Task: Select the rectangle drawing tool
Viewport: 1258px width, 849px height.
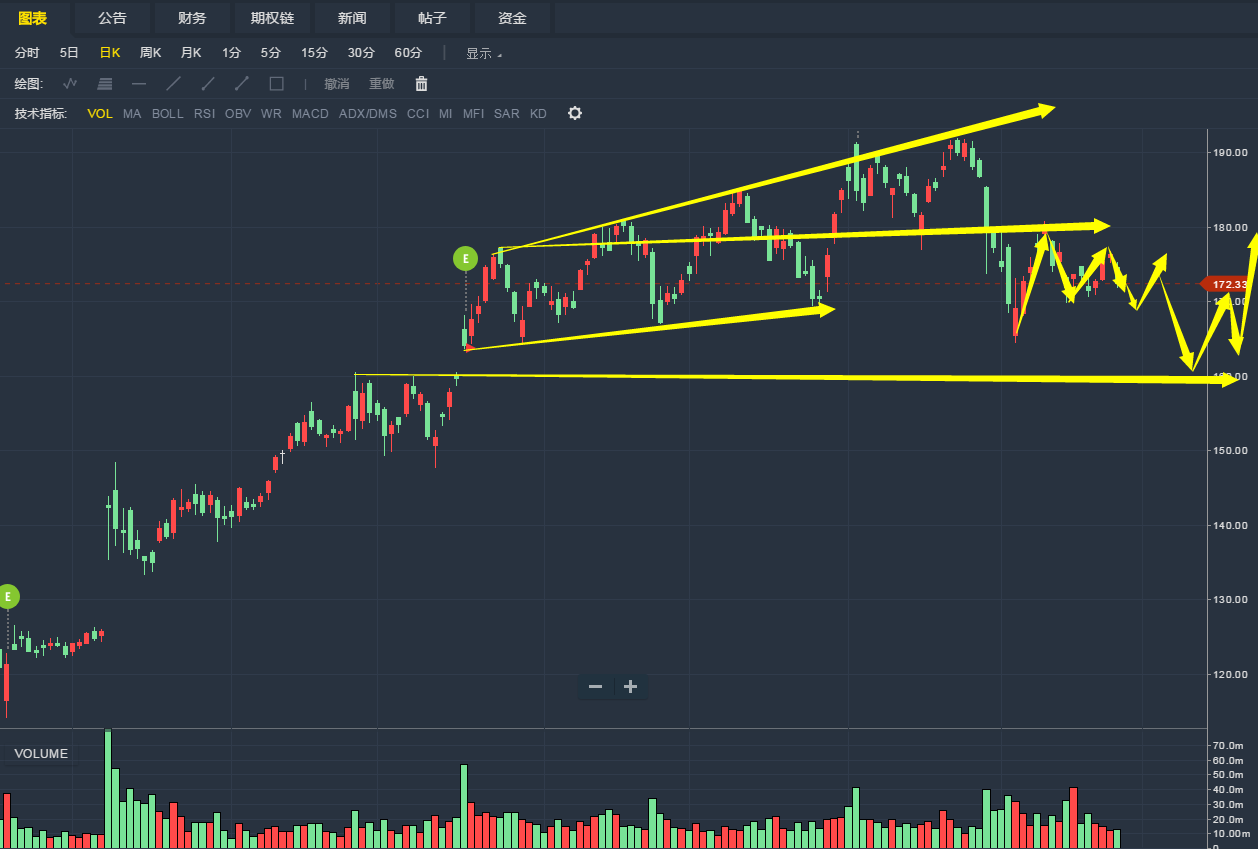Action: point(277,84)
